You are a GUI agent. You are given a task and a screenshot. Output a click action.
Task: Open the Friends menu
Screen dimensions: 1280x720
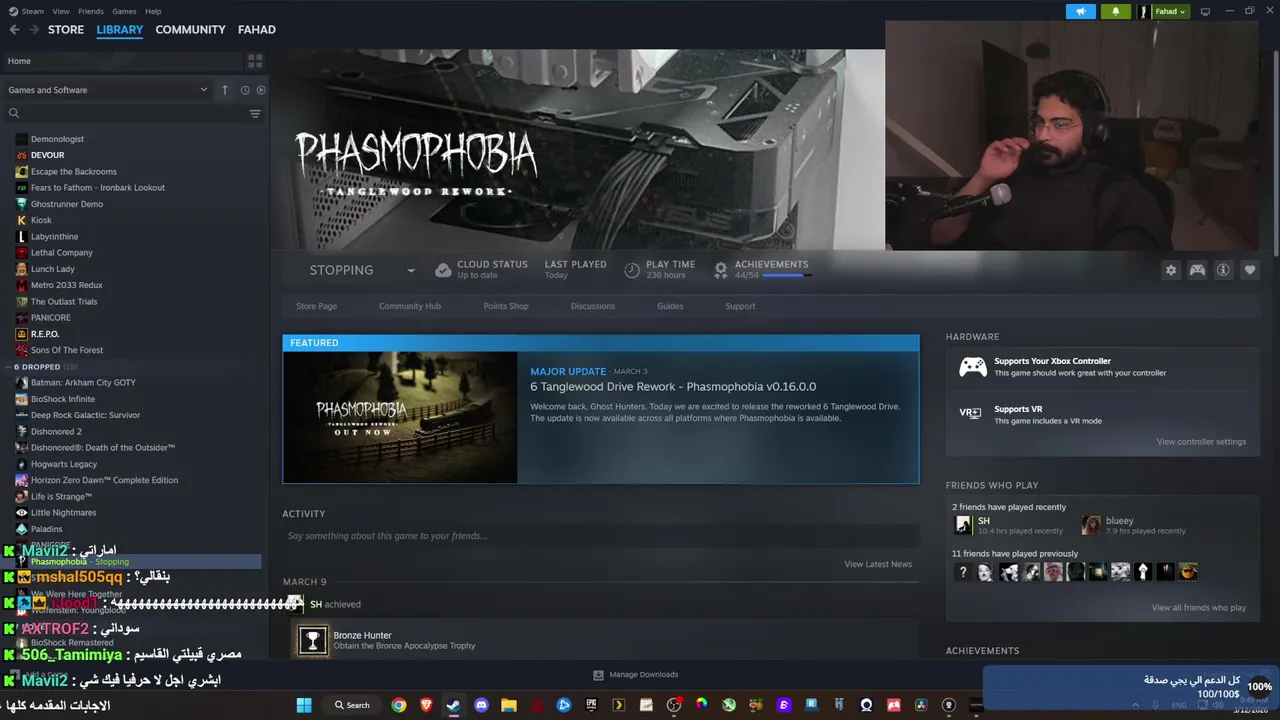(90, 11)
